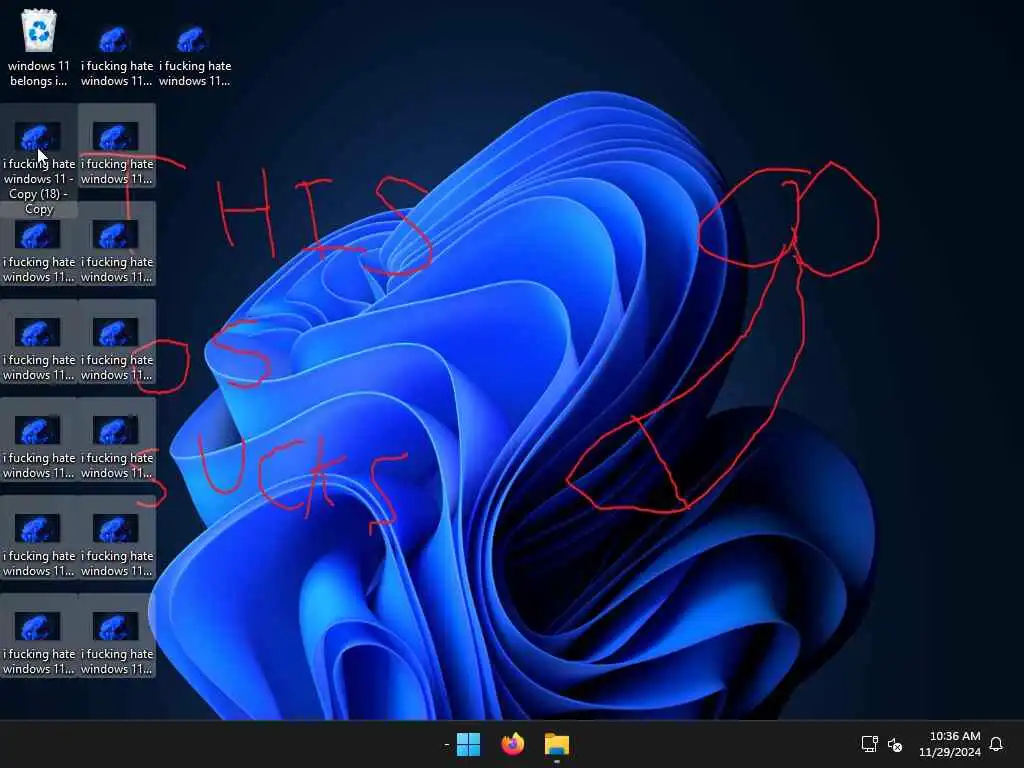
Task: Select the desktop file ending 'Copy (18) - Copy'
Action: pyautogui.click(x=39, y=161)
